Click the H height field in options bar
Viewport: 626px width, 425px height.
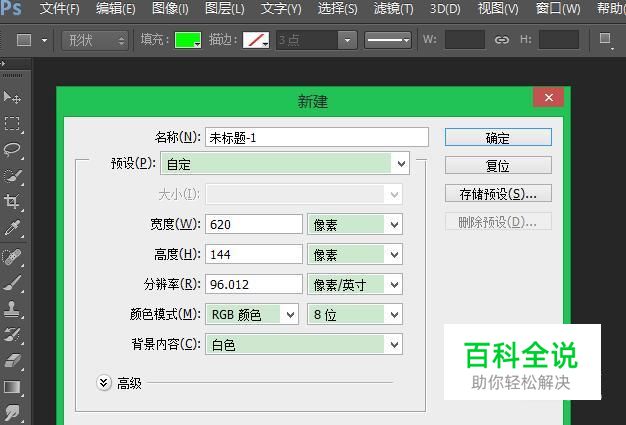[x=559, y=40]
